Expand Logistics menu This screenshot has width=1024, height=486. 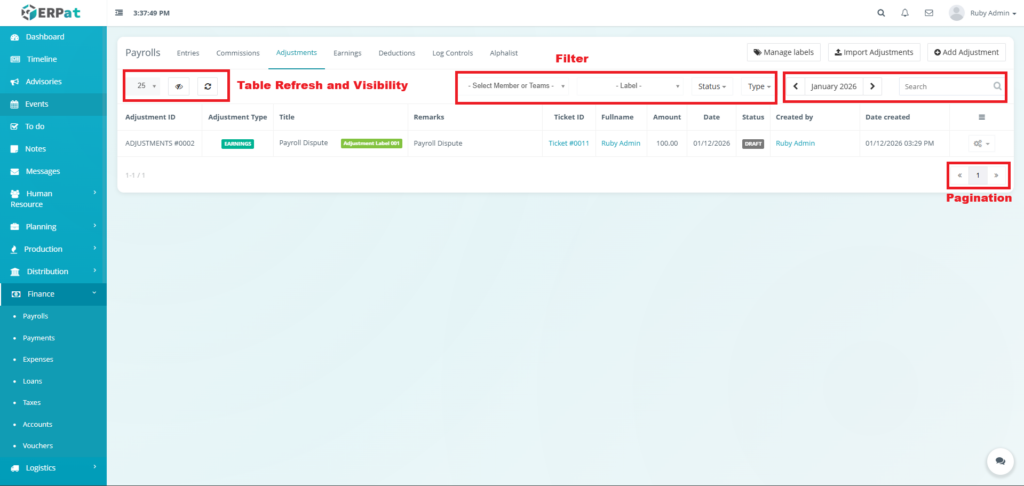tap(53, 468)
